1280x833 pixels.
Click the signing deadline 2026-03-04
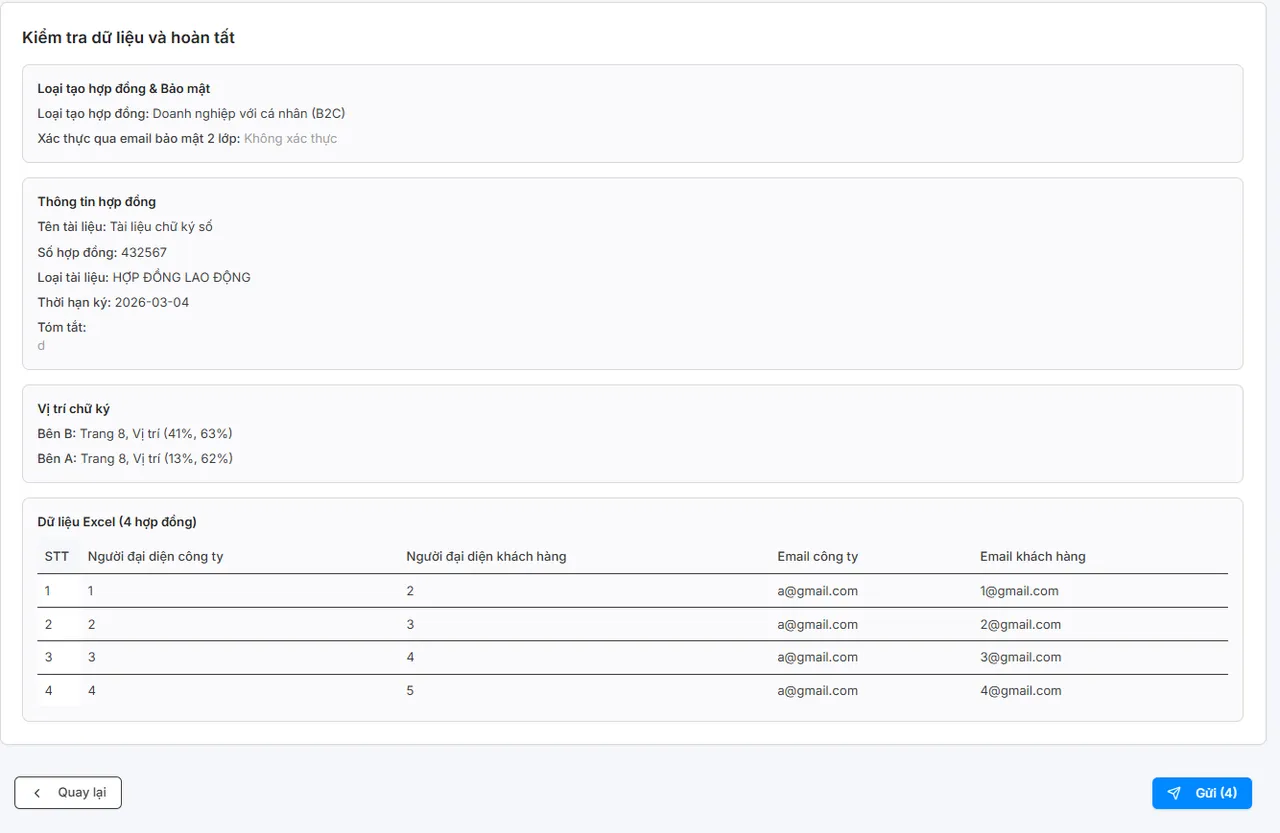click(152, 303)
